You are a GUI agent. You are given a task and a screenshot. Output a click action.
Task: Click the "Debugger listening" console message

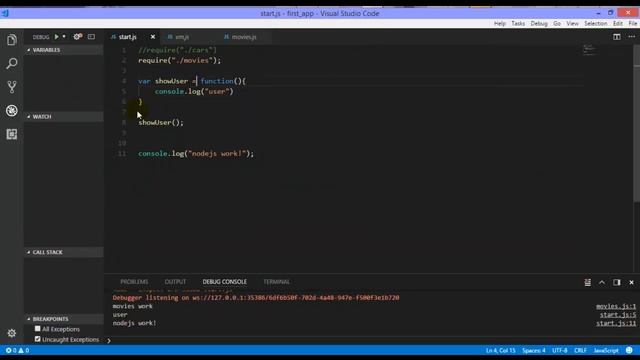(x=256, y=298)
